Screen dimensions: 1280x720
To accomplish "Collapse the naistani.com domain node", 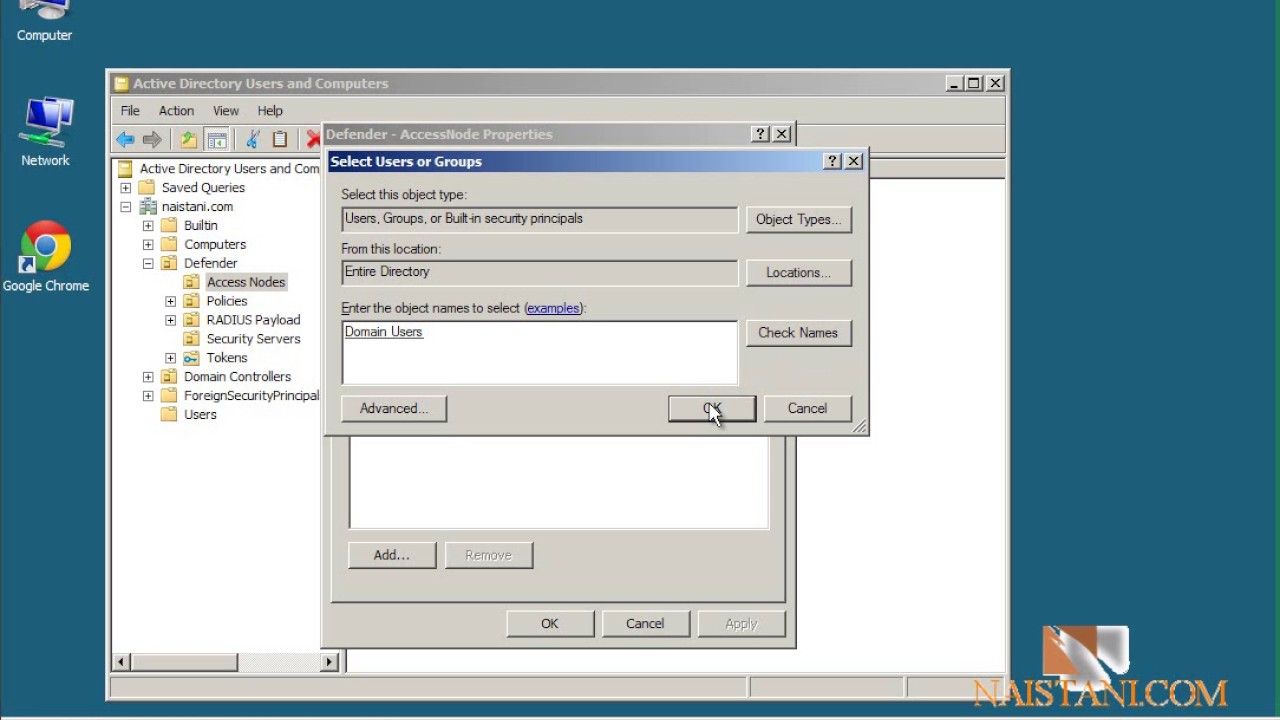I will coord(125,207).
